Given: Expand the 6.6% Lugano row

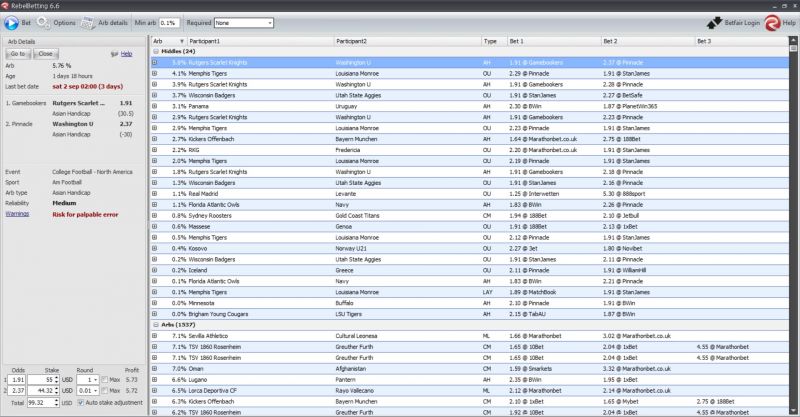Looking at the screenshot, I should pos(155,380).
